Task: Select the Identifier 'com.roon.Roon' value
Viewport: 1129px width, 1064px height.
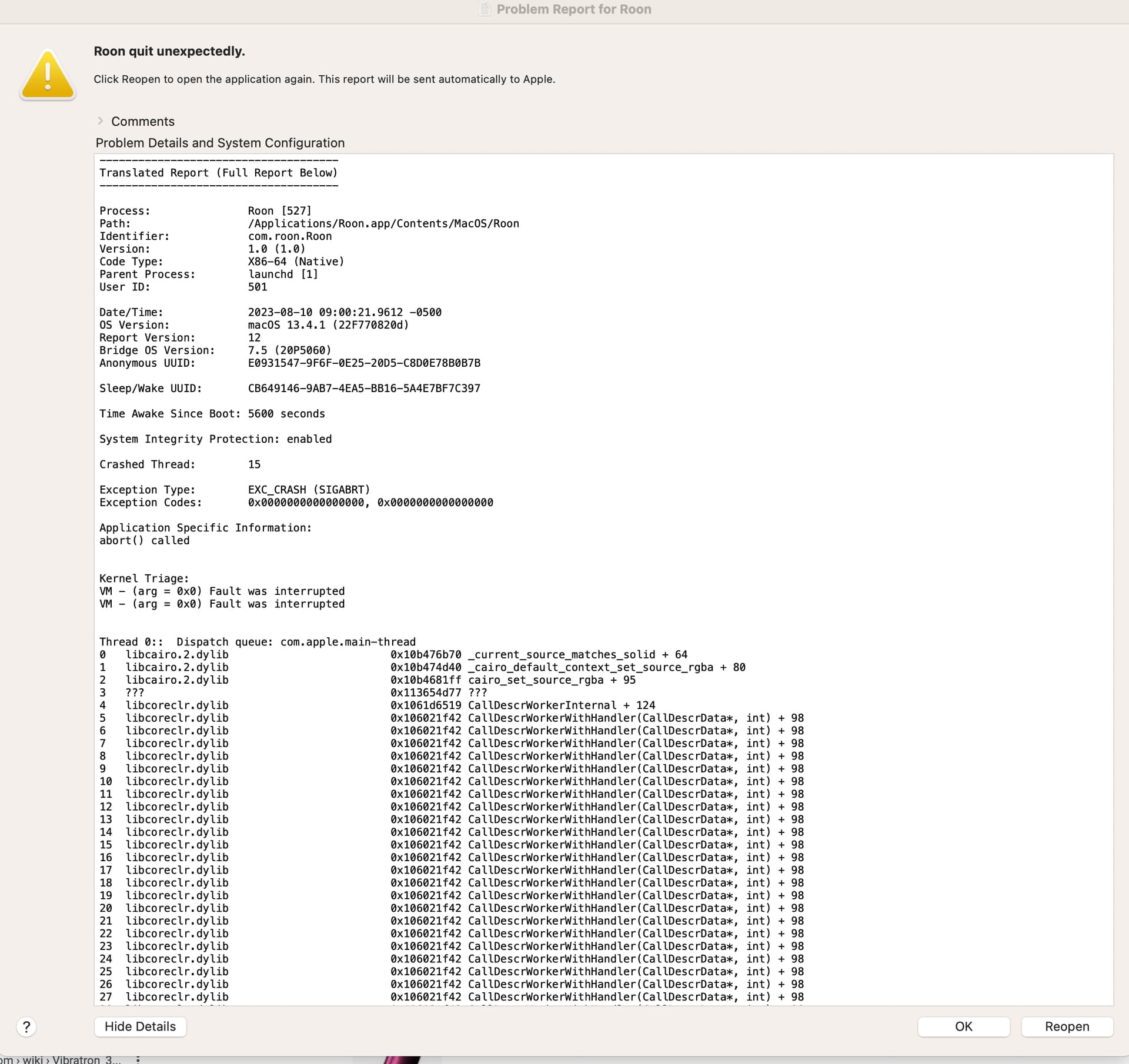Action: (x=289, y=236)
